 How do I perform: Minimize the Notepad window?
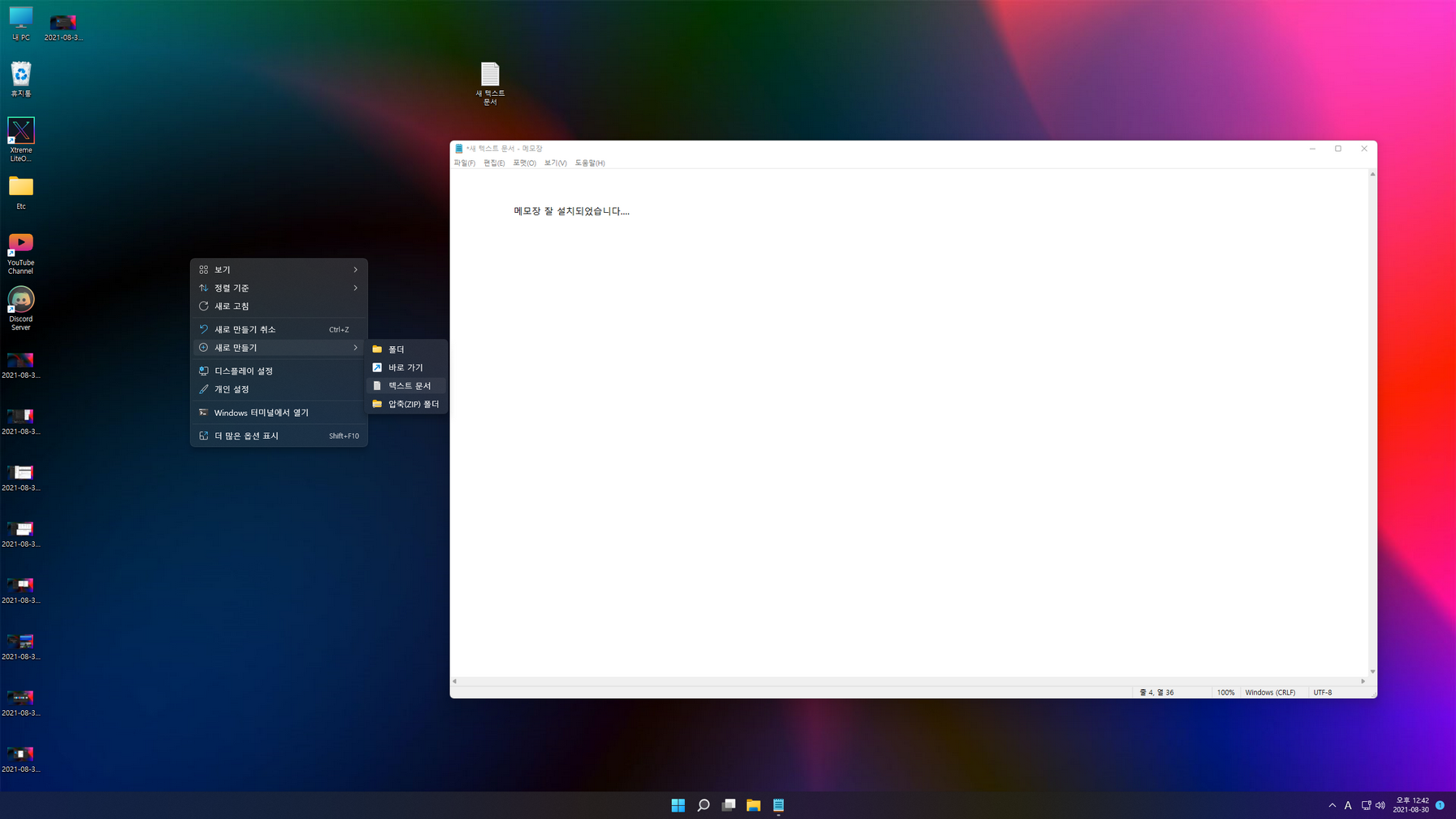[1312, 149]
